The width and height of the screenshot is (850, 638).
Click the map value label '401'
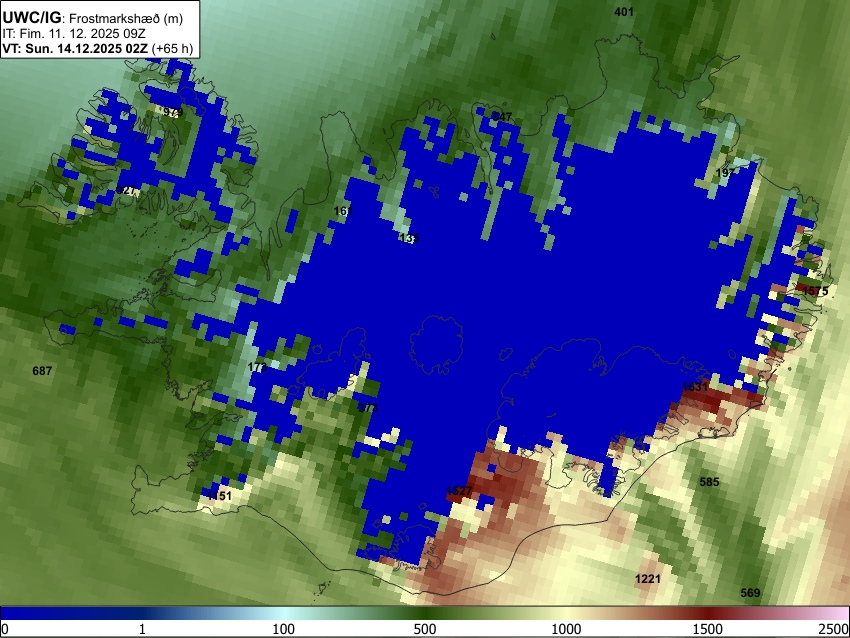pyautogui.click(x=624, y=11)
